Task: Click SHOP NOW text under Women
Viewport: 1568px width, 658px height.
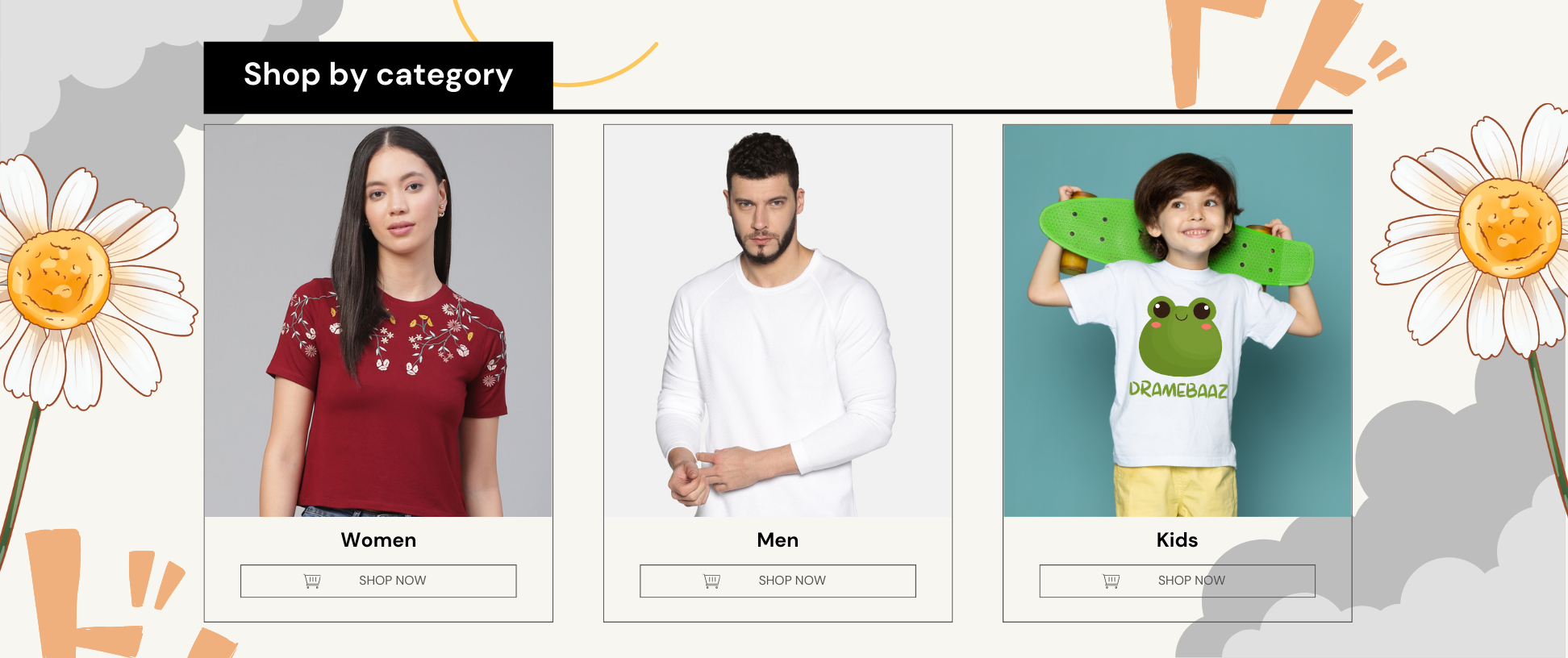Action: (392, 581)
